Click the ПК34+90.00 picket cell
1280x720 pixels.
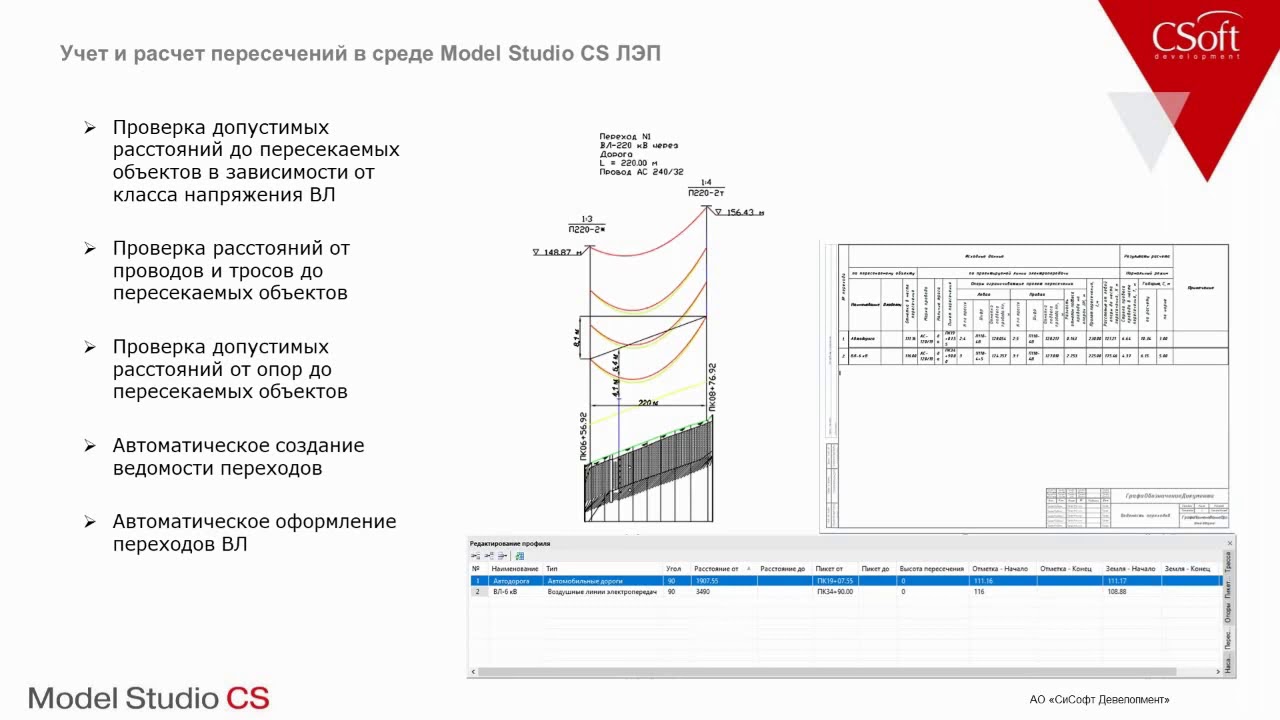coord(835,592)
